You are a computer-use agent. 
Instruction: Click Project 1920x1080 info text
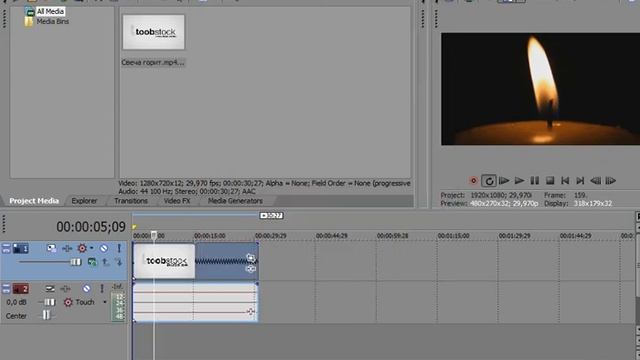coord(486,195)
